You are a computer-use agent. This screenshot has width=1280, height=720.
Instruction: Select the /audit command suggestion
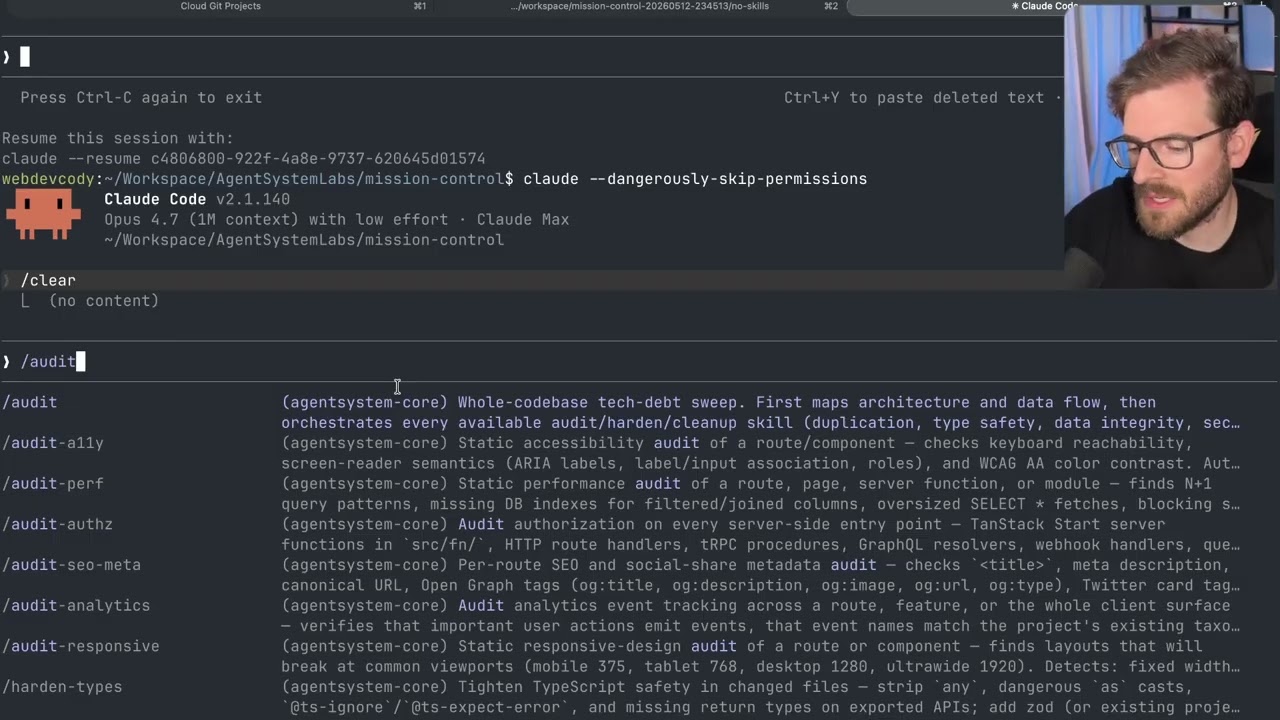[30, 402]
